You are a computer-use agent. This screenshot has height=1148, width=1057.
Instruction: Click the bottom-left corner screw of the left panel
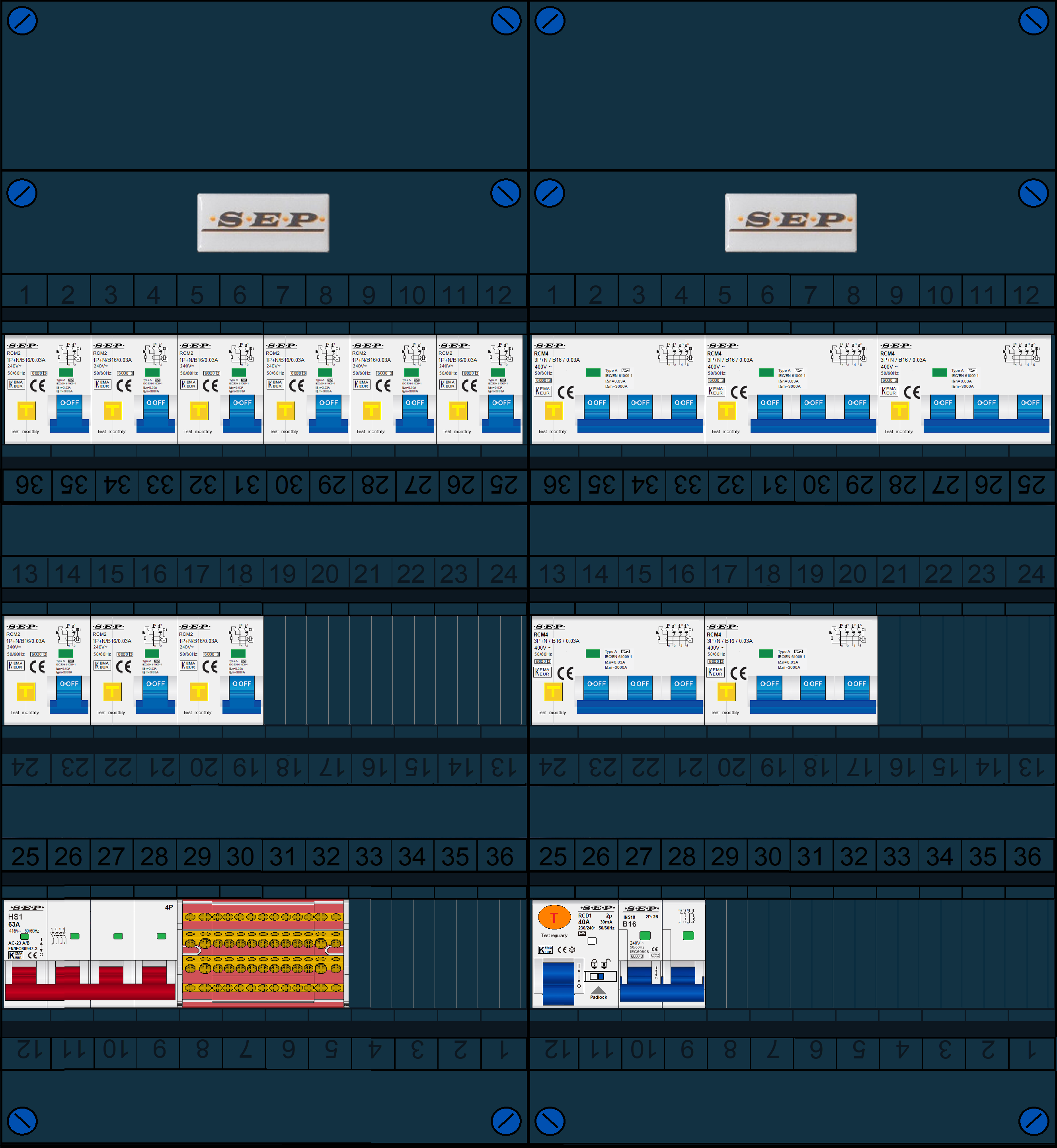(22, 1121)
